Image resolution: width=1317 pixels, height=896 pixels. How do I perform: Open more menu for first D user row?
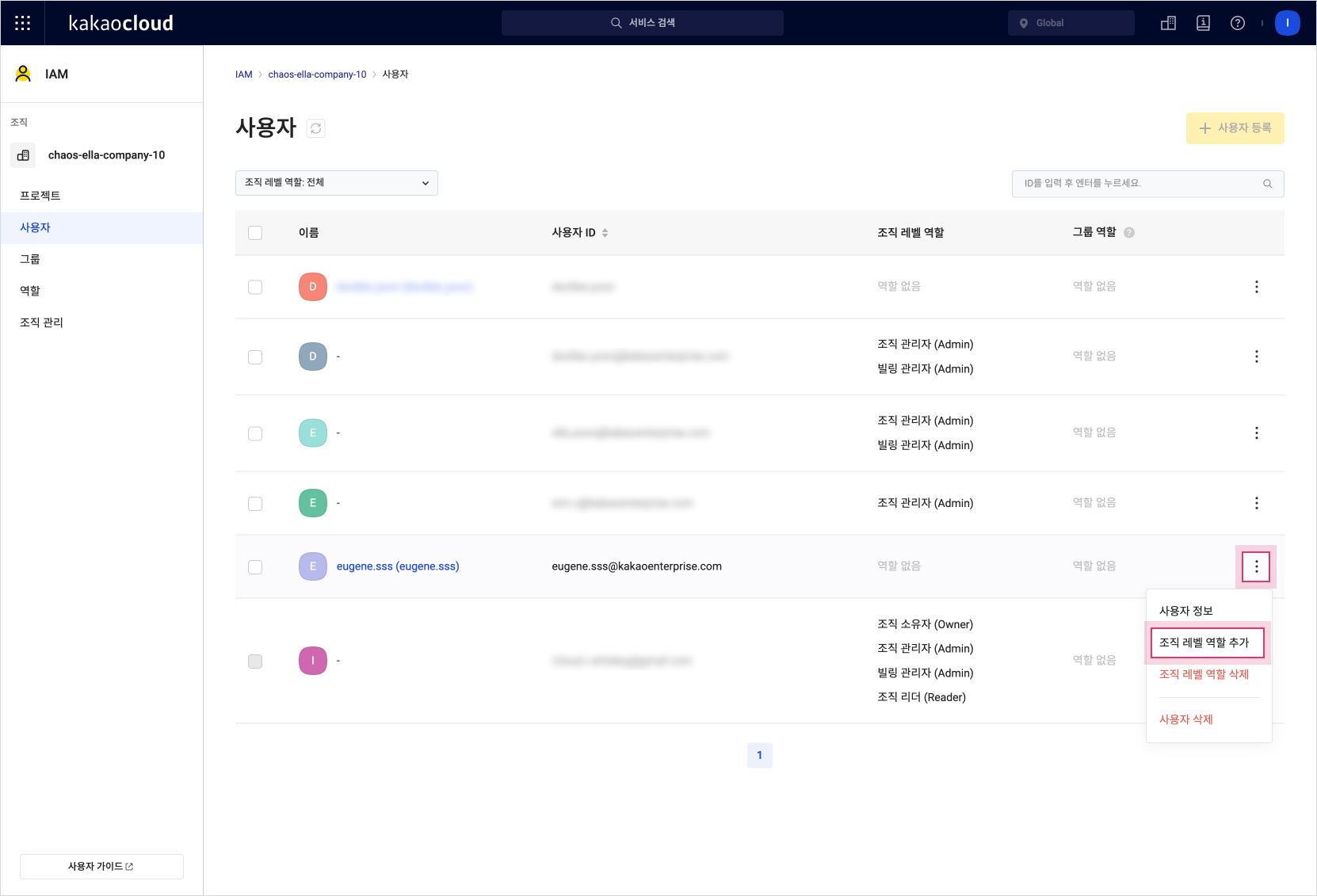point(1257,287)
